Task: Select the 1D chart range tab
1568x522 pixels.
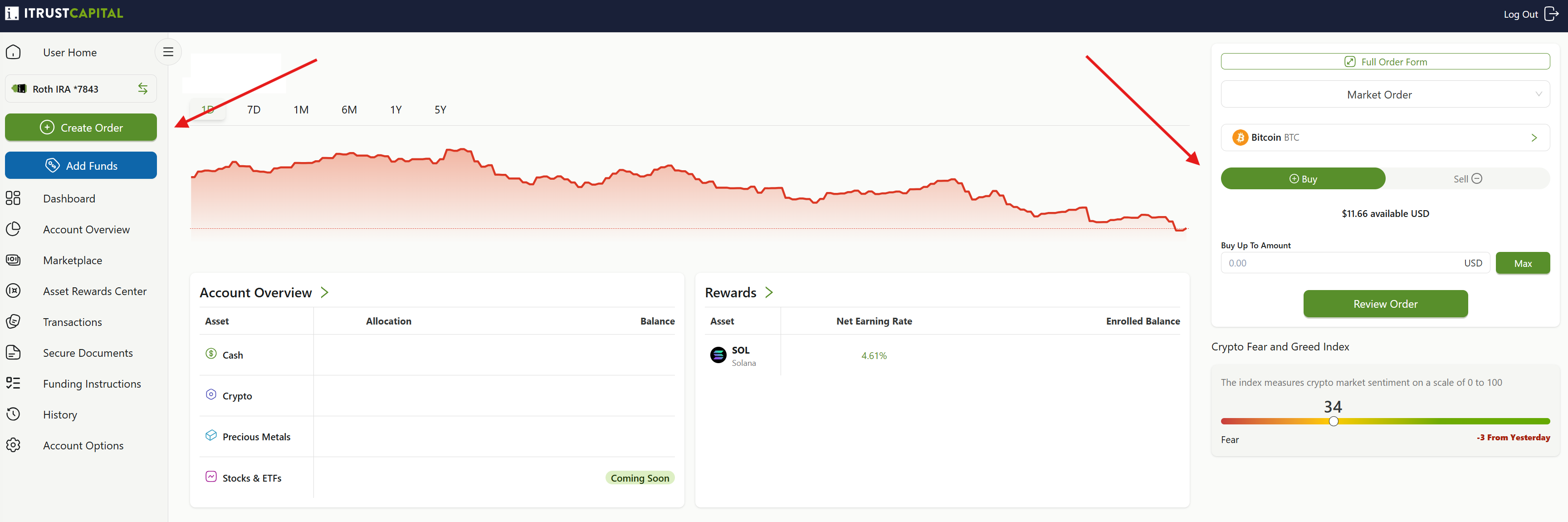Action: click(208, 110)
